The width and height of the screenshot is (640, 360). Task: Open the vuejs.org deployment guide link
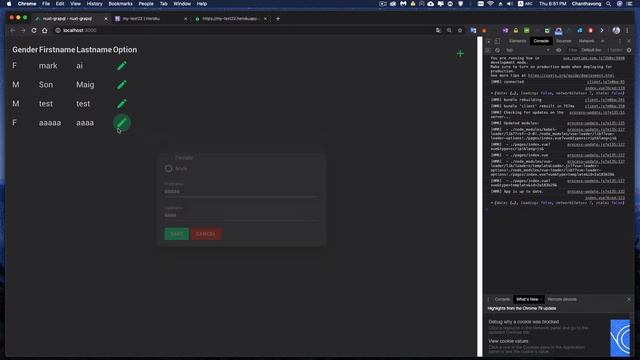tap(571, 76)
